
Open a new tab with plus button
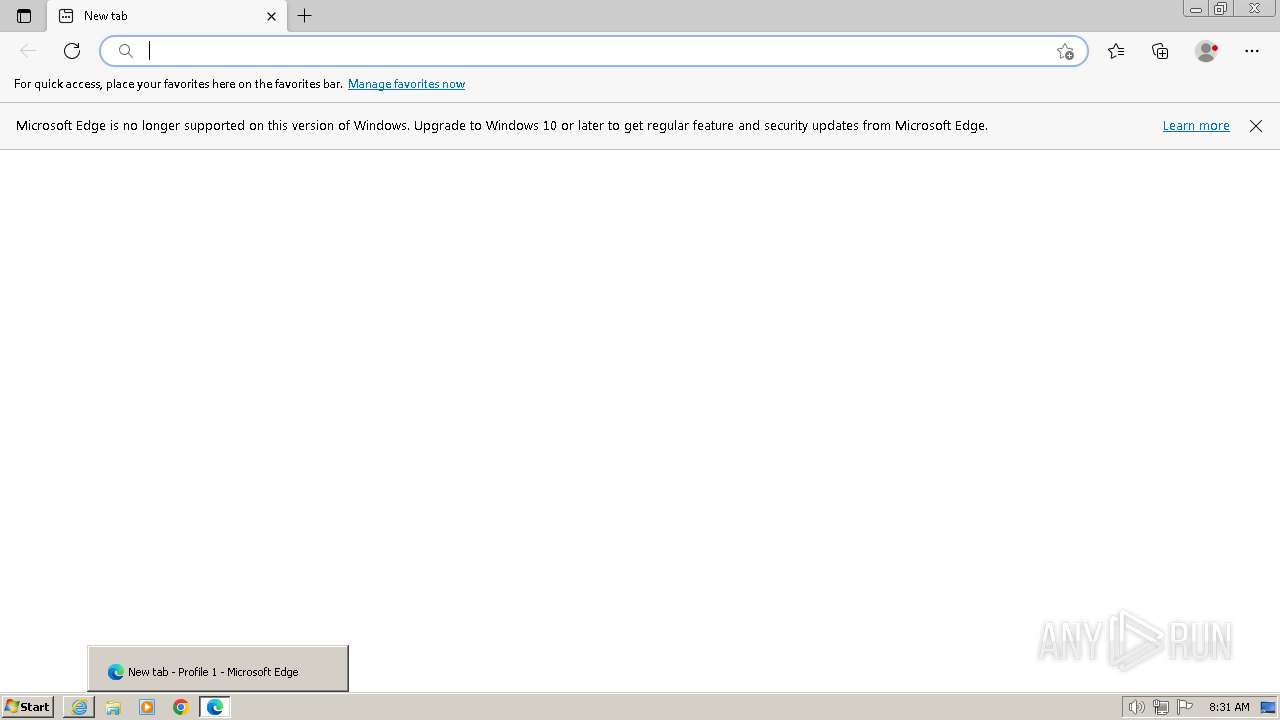pos(305,16)
